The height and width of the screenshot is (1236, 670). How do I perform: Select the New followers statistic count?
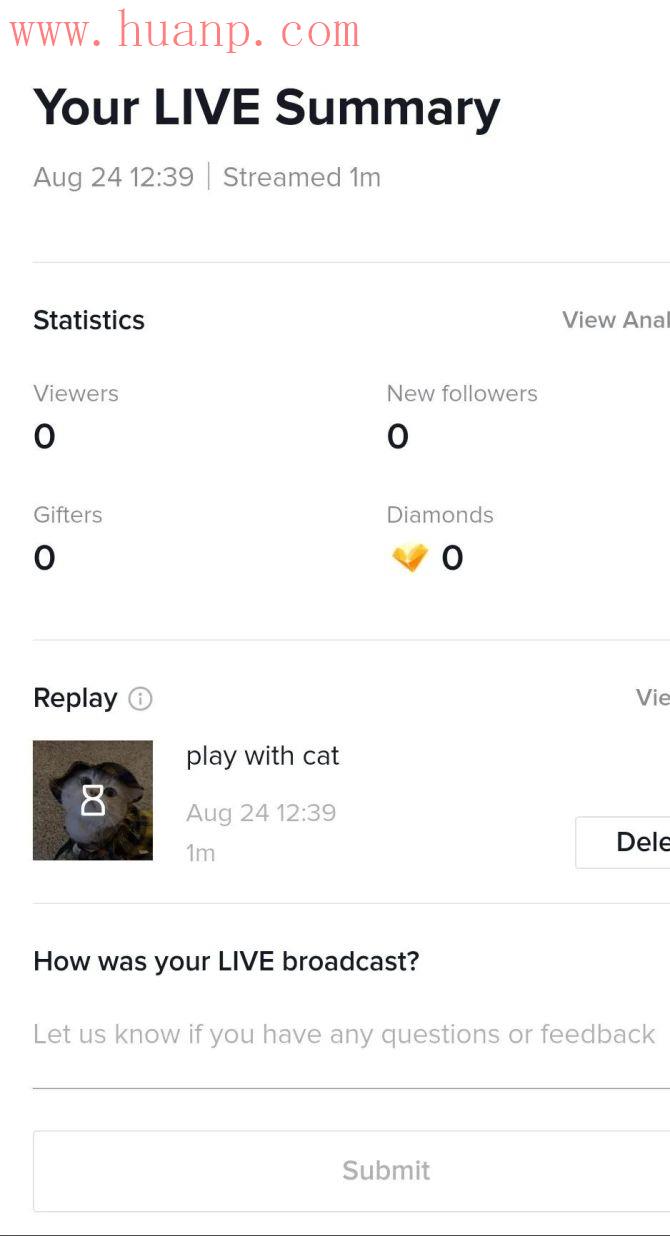click(x=398, y=437)
